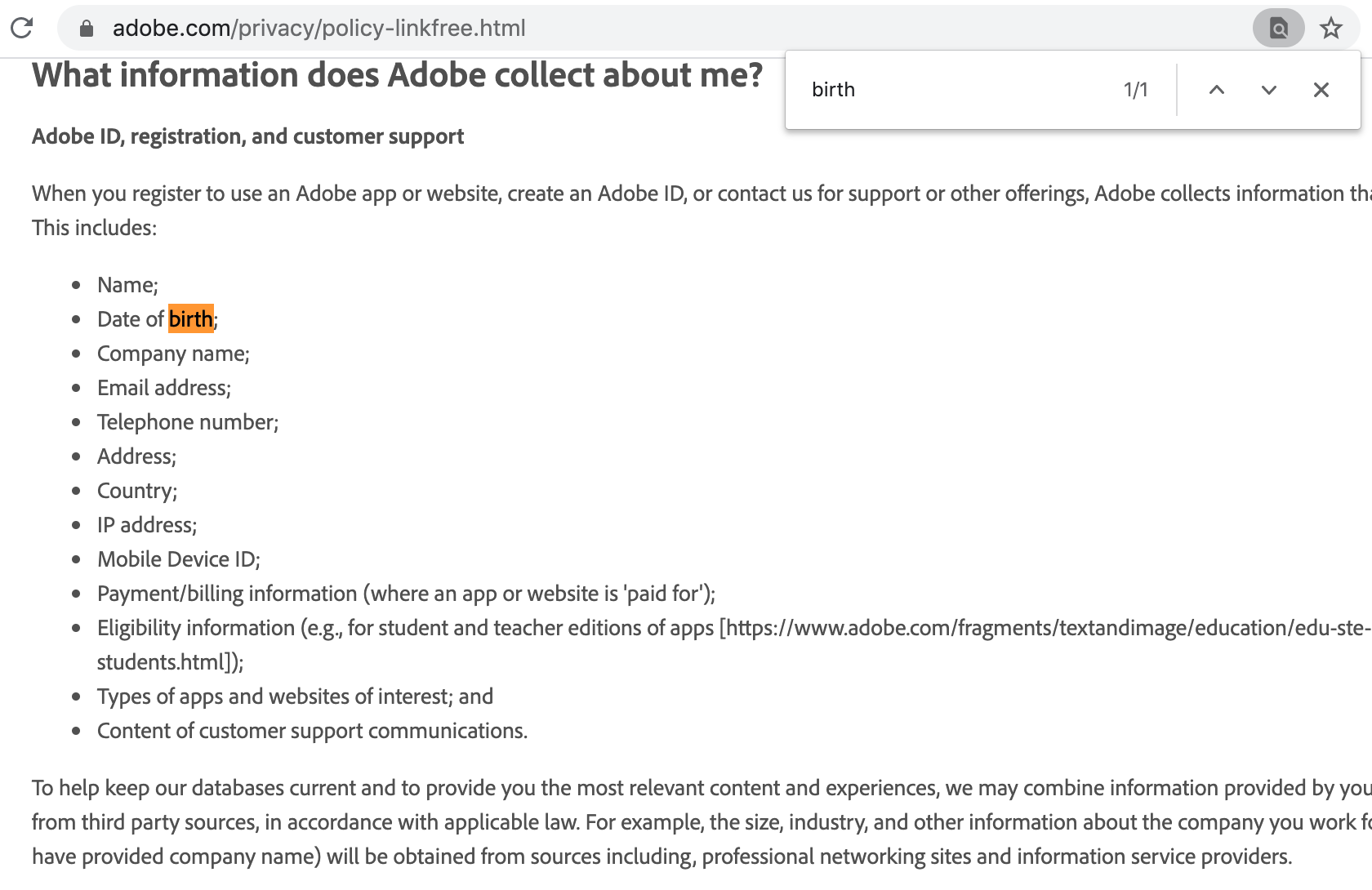Reload the page using the refresh icon
The image size is (1372, 890).
[22, 29]
